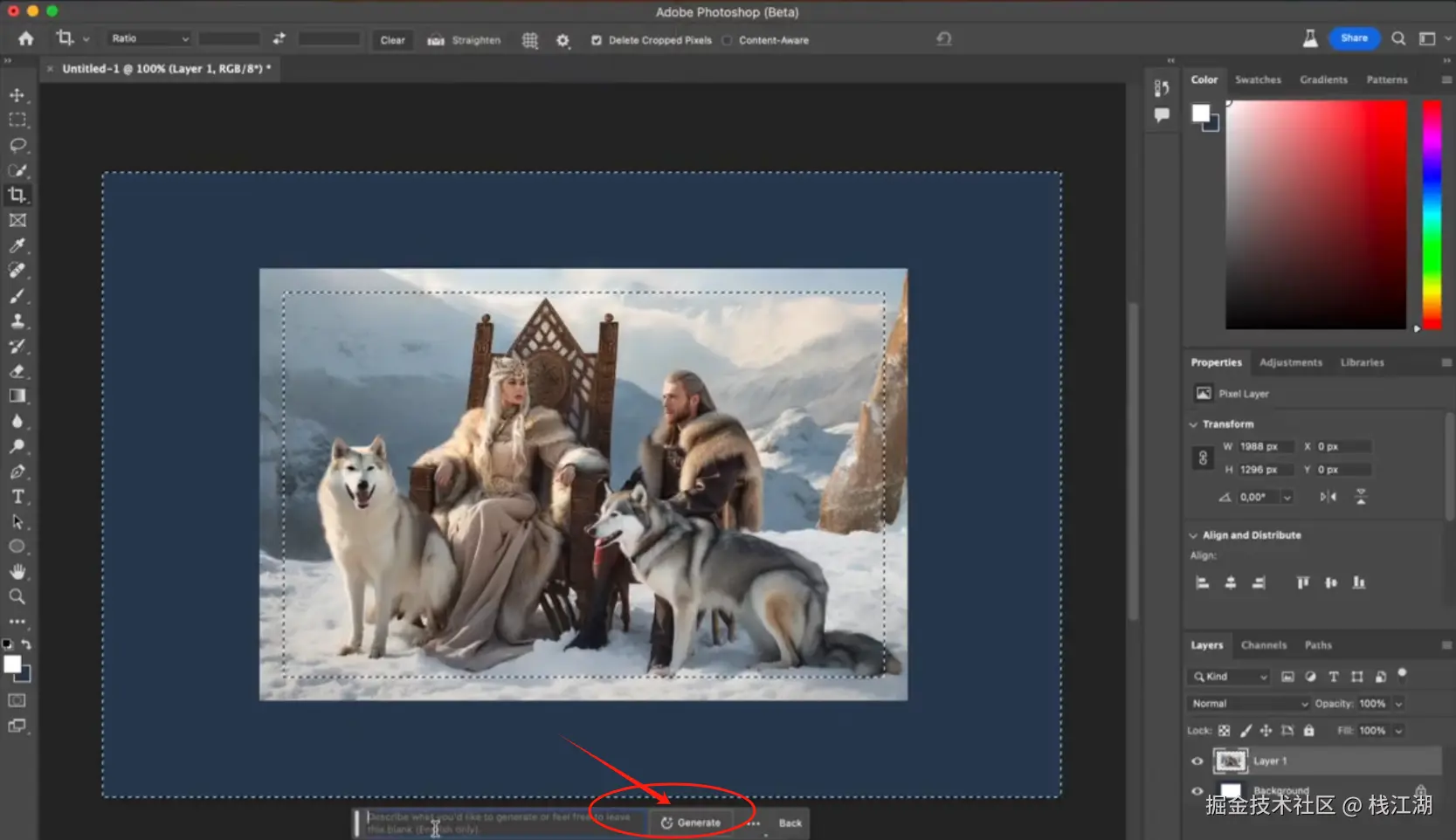
Task: Select the Dodge tool
Action: [x=17, y=446]
